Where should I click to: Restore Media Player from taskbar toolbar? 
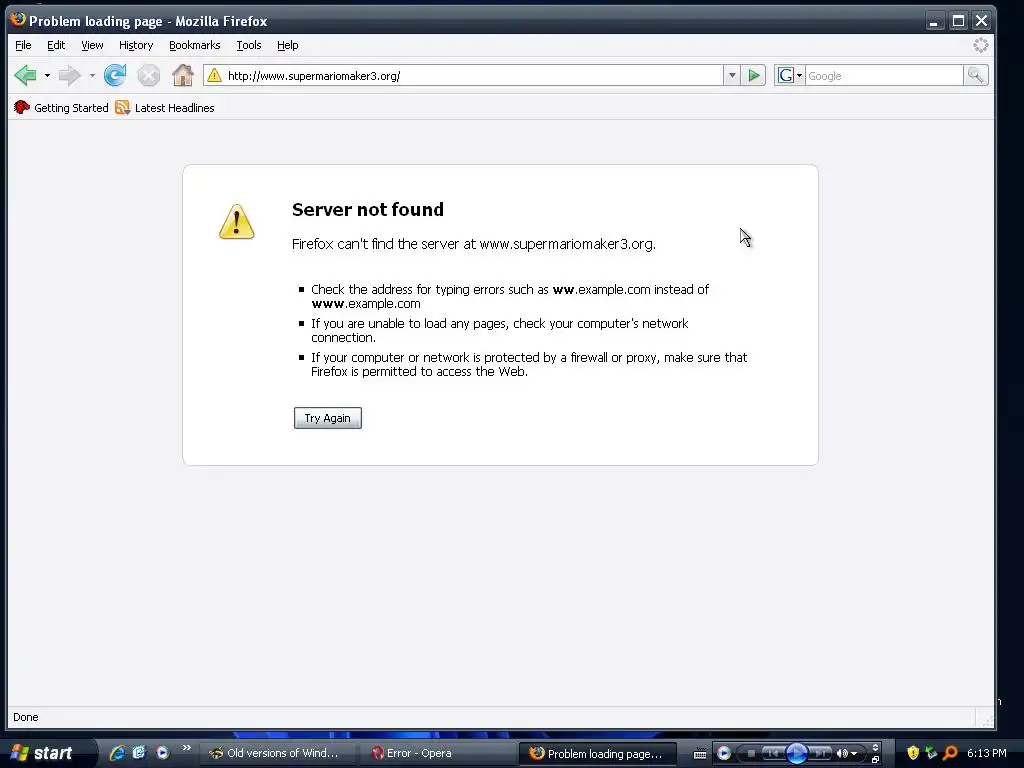(x=875, y=760)
